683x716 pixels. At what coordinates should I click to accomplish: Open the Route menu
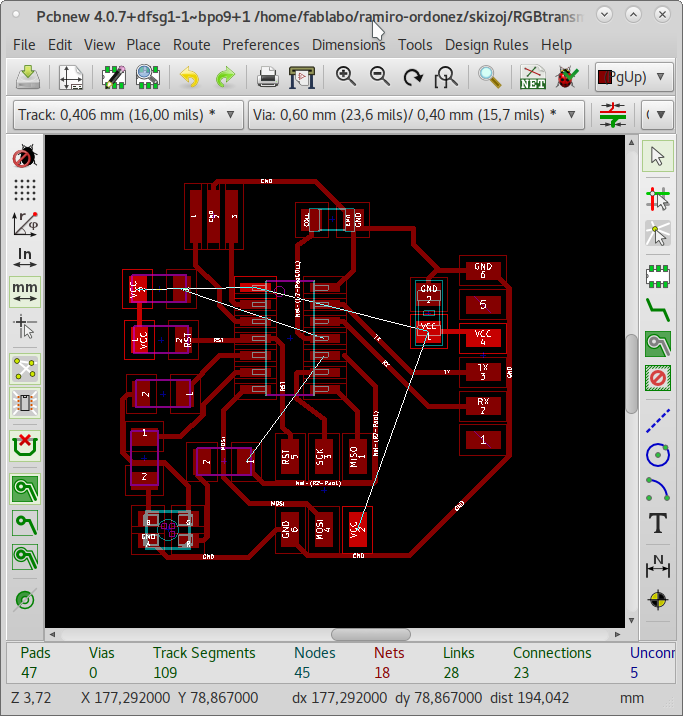pos(191,45)
